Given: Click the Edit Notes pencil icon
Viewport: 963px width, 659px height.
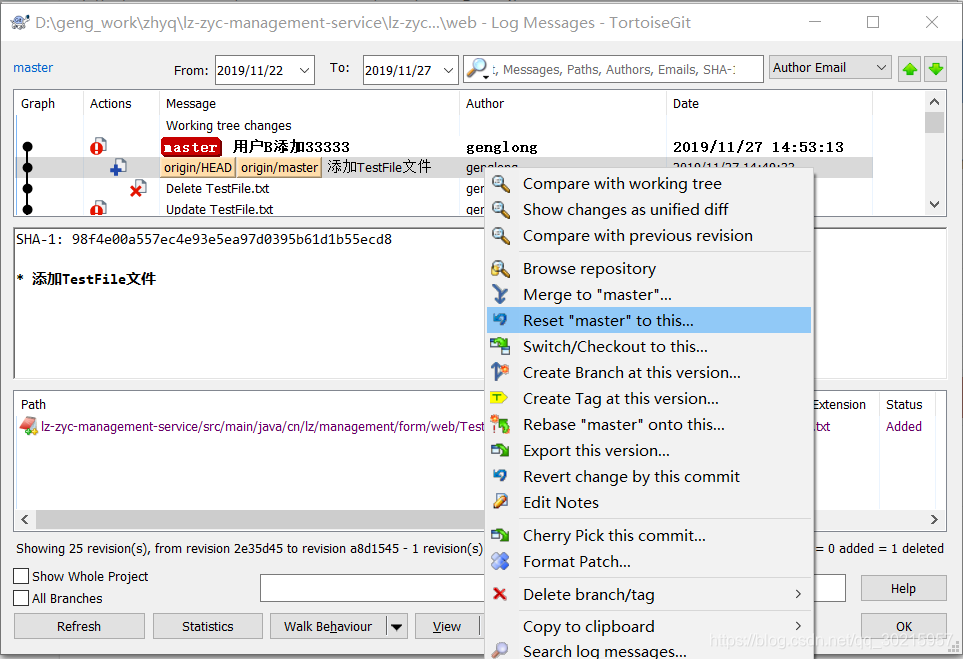Looking at the screenshot, I should pyautogui.click(x=501, y=502).
